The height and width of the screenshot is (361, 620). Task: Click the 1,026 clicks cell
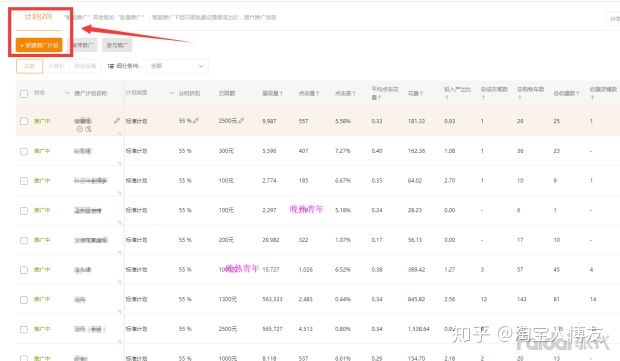coord(306,269)
